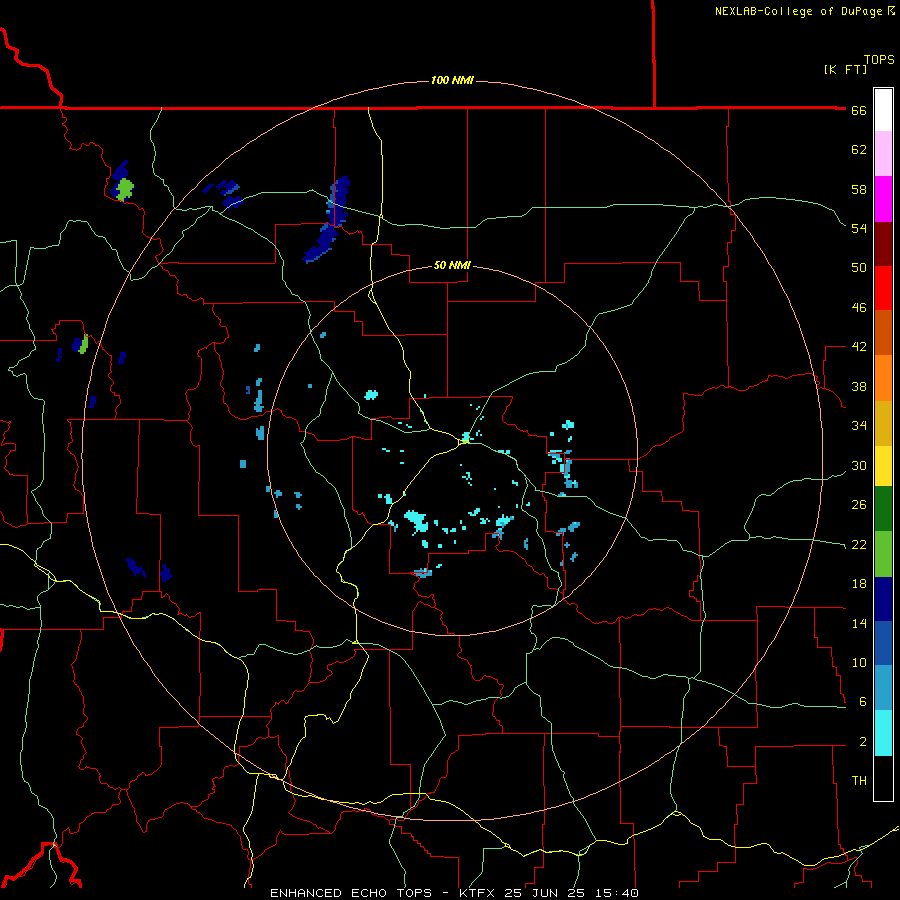900x900 pixels.
Task: Click the legend value 42
Action: 859,347
